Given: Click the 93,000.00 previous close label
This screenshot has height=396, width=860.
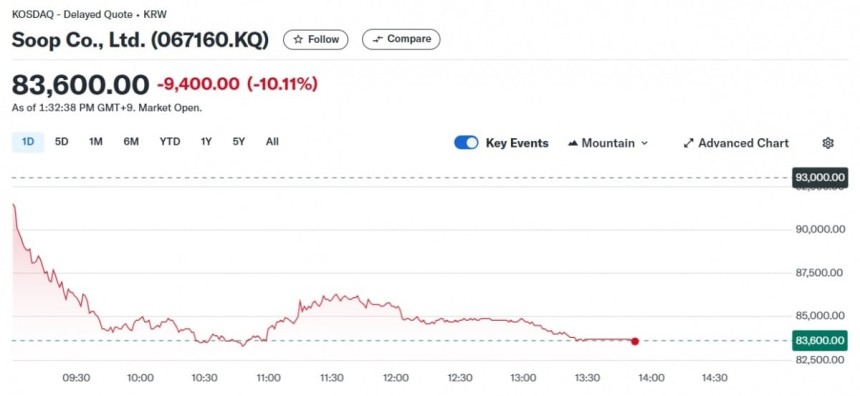Looking at the screenshot, I should [x=820, y=177].
